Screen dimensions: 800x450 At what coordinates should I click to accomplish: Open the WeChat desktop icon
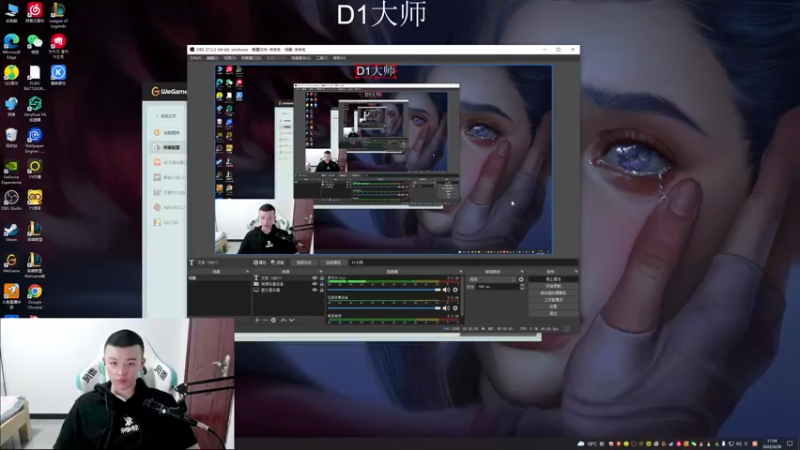pos(35,44)
